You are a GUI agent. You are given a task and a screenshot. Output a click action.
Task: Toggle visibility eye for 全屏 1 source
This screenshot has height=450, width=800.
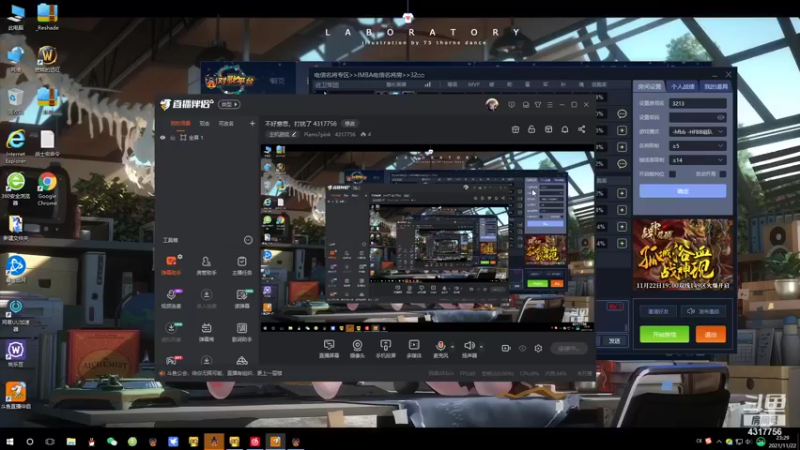coord(163,138)
